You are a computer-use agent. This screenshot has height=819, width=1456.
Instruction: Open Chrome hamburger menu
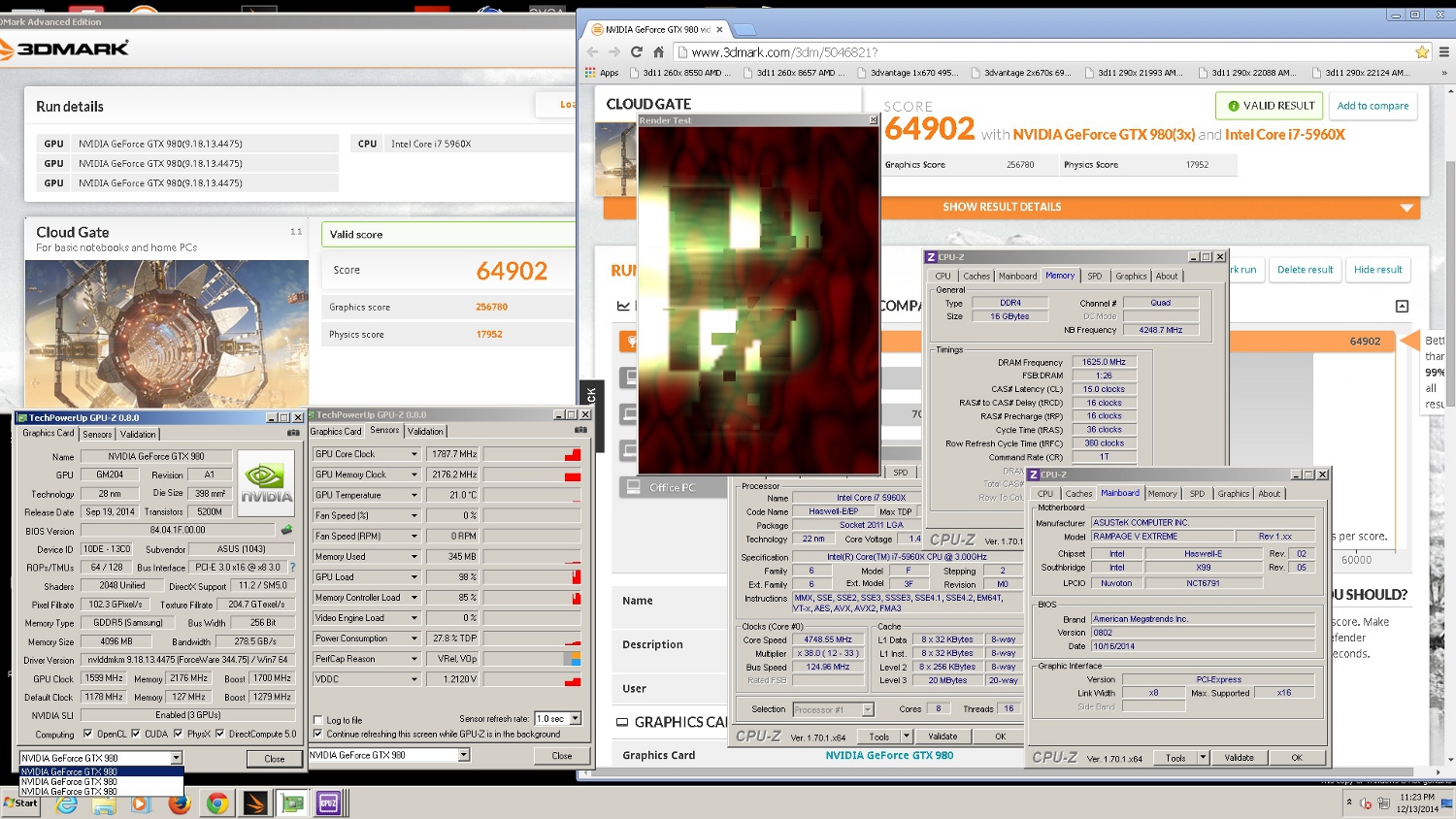[x=1444, y=52]
